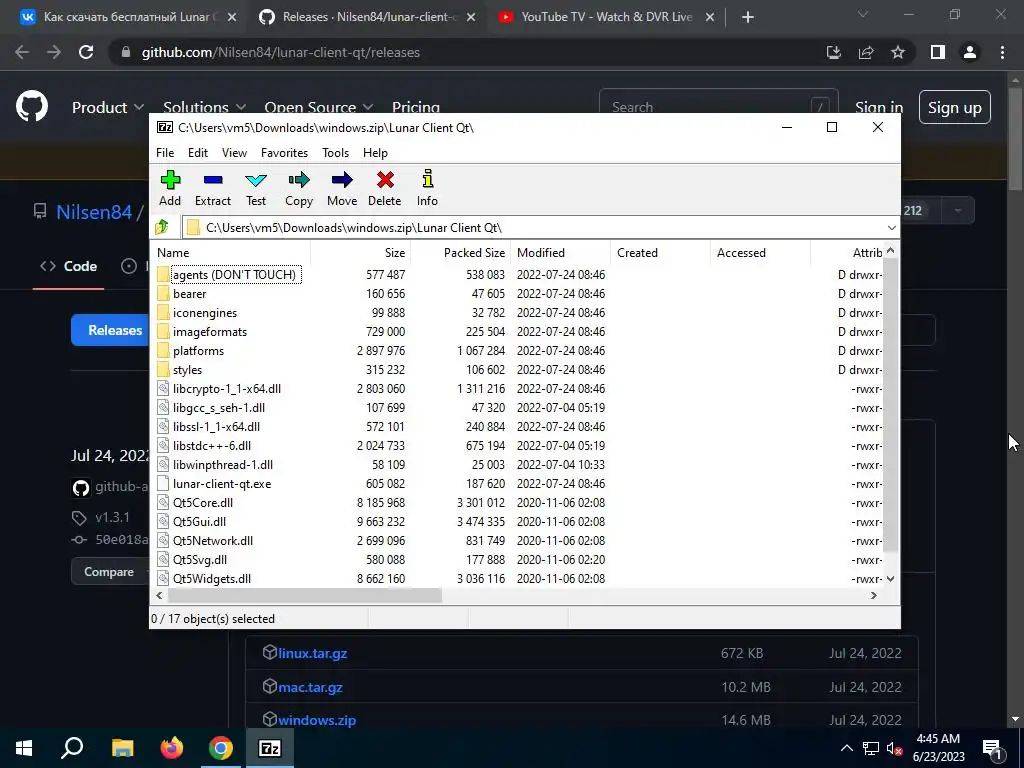
Task: Click the GitHub Pricing link
Action: point(416,107)
